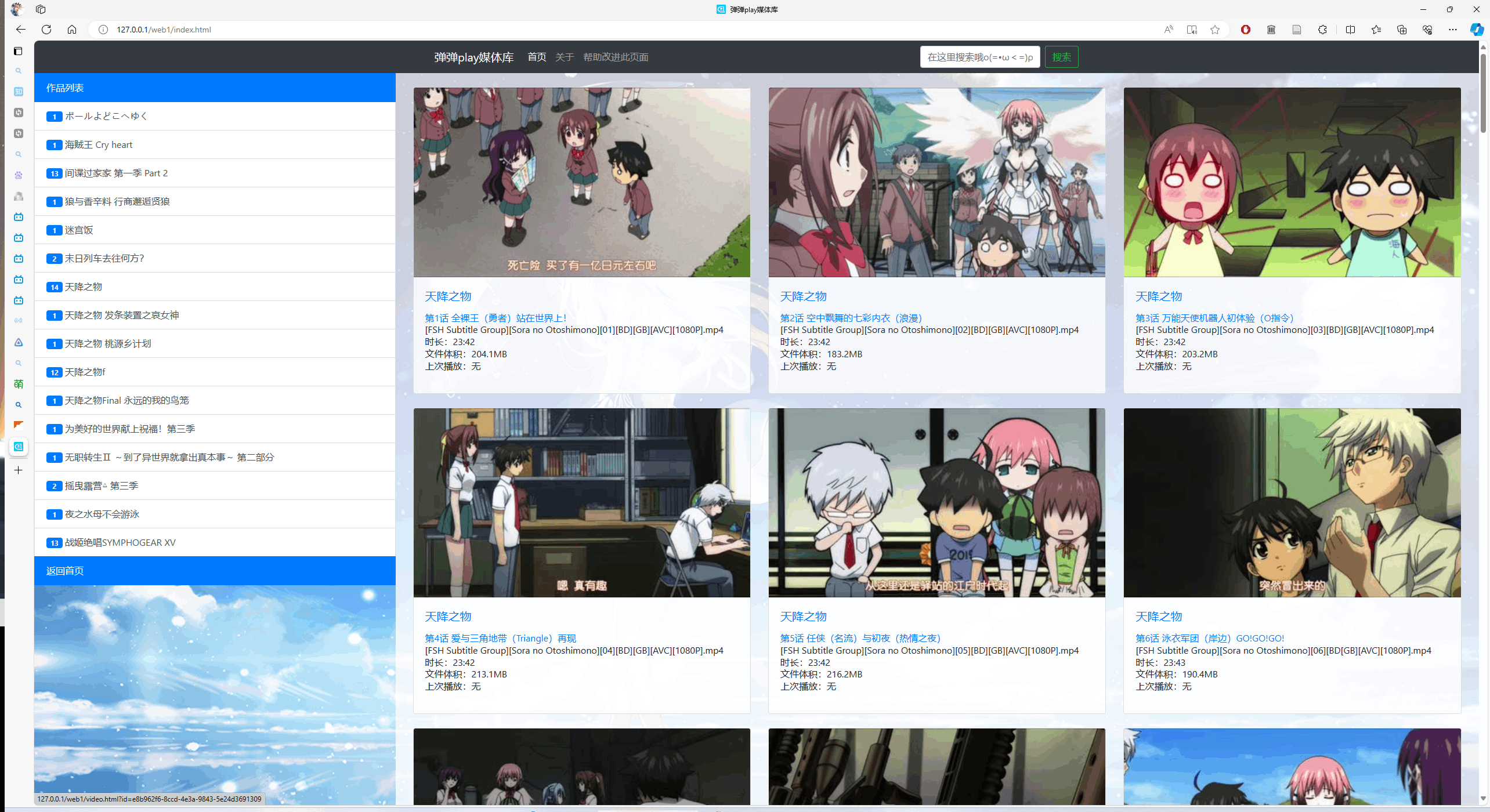1490x812 pixels.
Task: Click the Read Aloud icon
Action: coord(1168,30)
